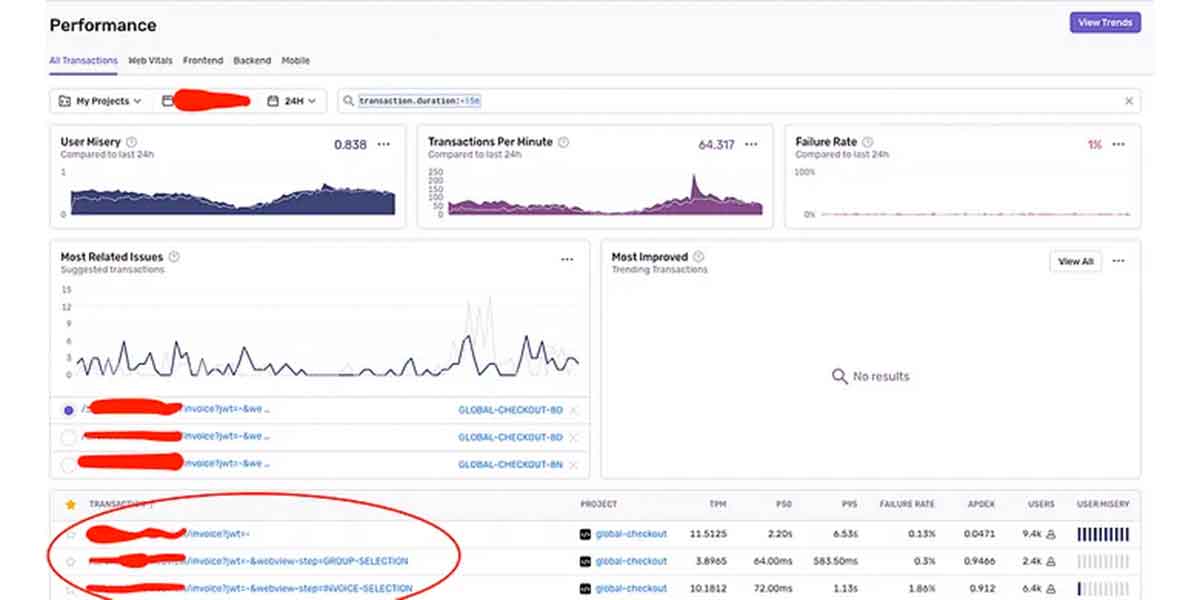Click the 64.317 transactions per minute value

[716, 144]
